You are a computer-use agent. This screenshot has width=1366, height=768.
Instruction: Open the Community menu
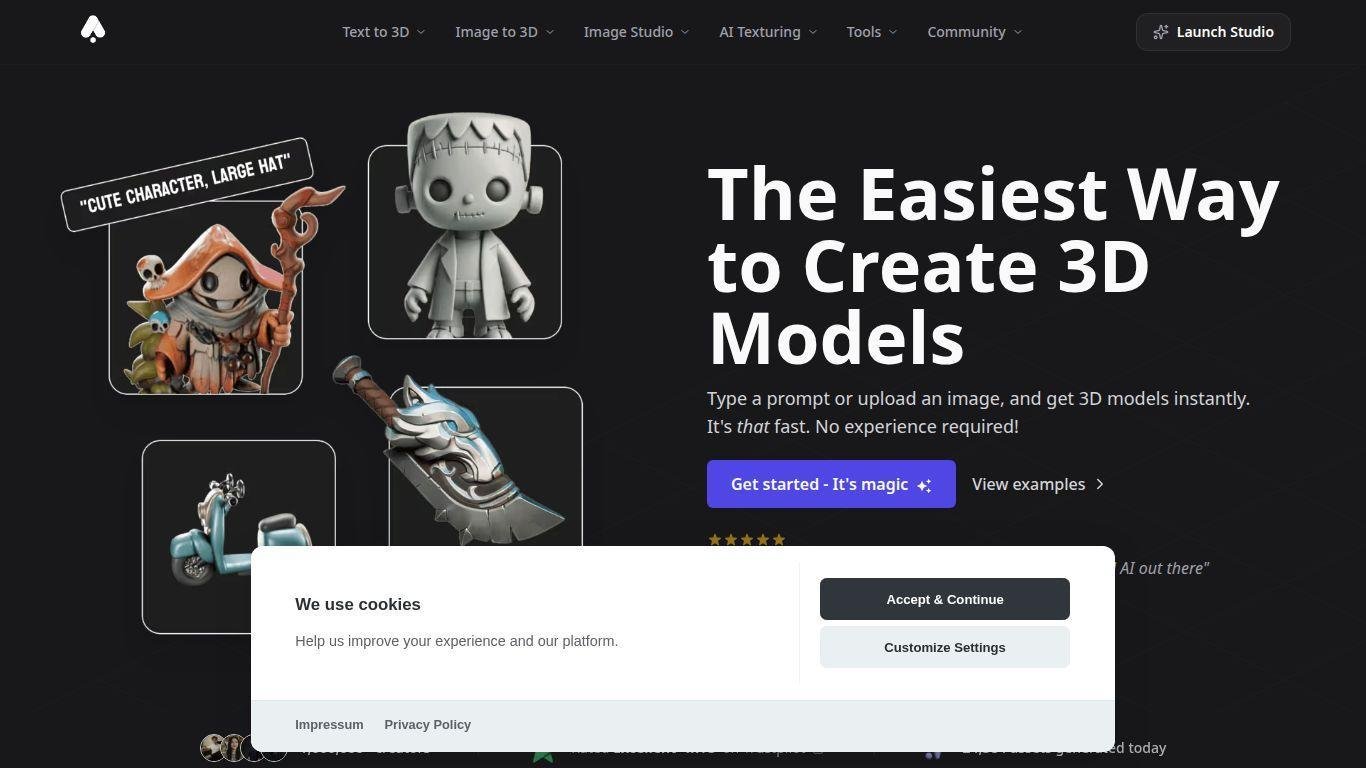click(975, 32)
